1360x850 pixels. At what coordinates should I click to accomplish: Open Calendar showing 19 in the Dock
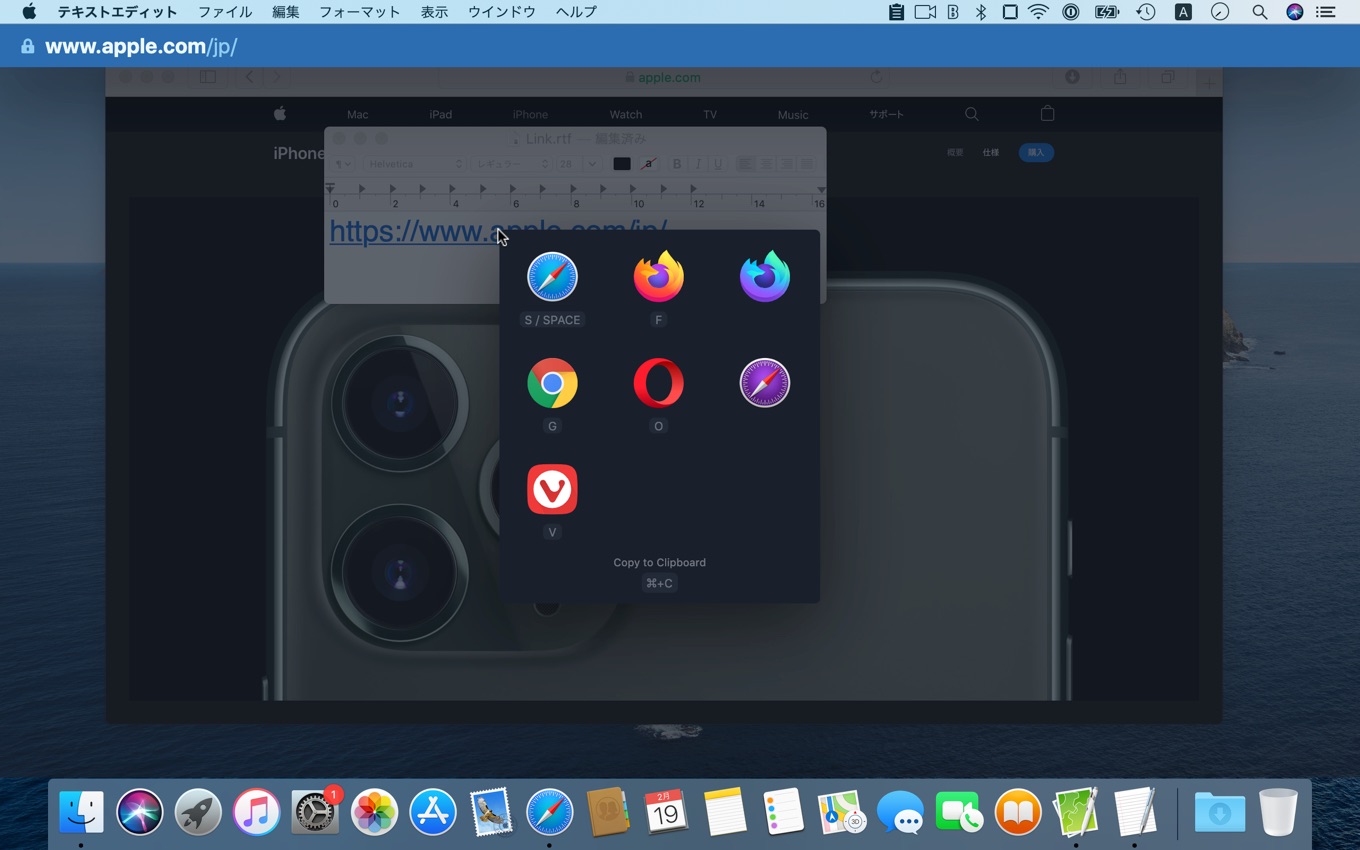tap(666, 812)
